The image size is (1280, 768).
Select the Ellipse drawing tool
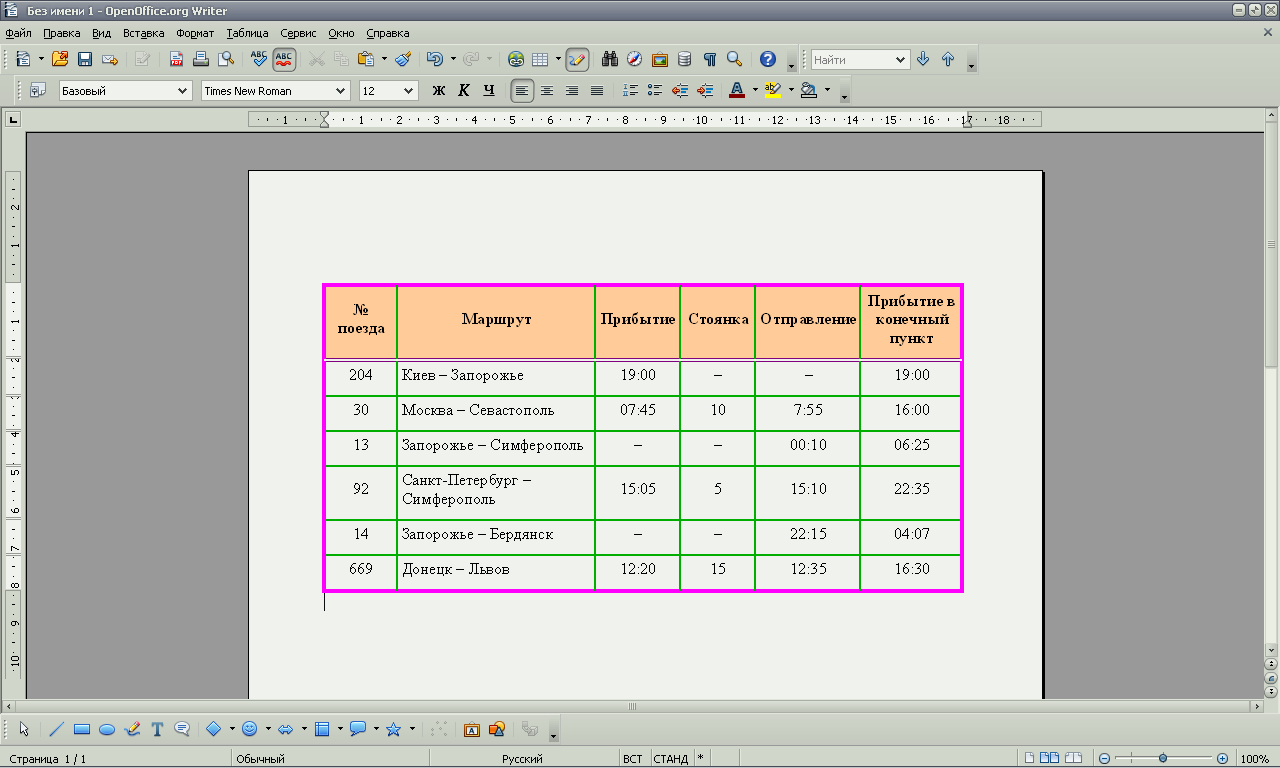[x=107, y=730]
